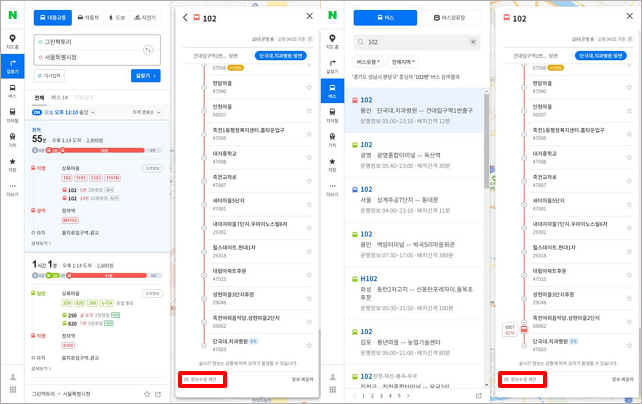Image resolution: width=642 pixels, height=404 pixels.
Task: Star 새터마을5단지 stop in the right 102 panel
Action: point(629,204)
